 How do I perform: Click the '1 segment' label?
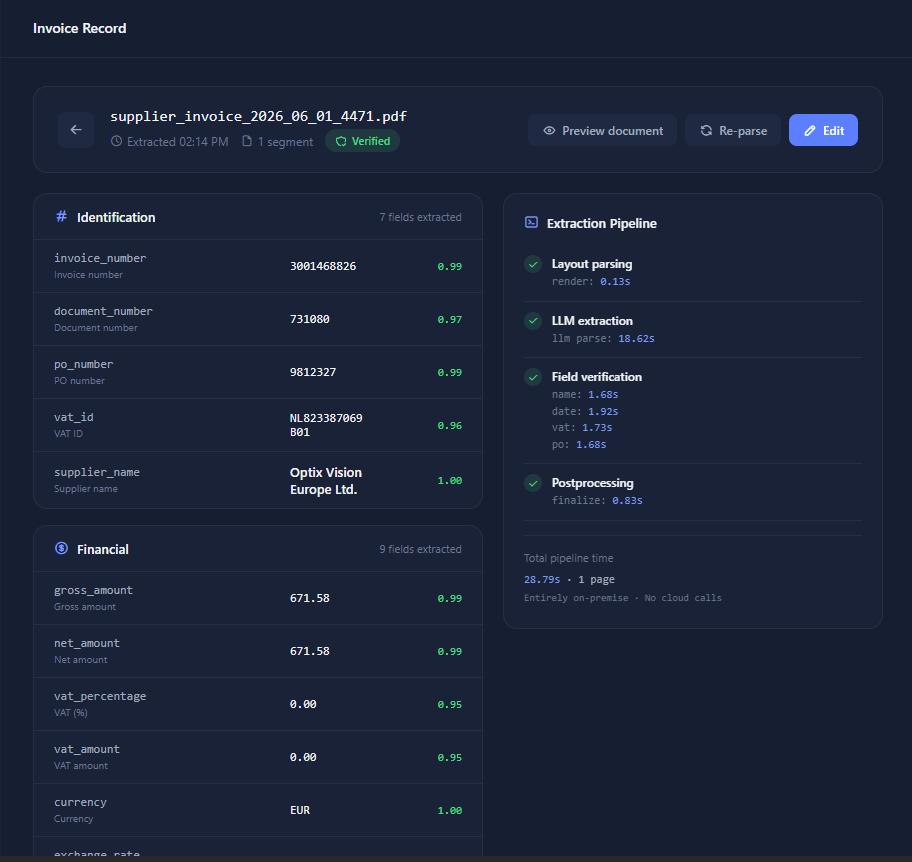pos(286,141)
